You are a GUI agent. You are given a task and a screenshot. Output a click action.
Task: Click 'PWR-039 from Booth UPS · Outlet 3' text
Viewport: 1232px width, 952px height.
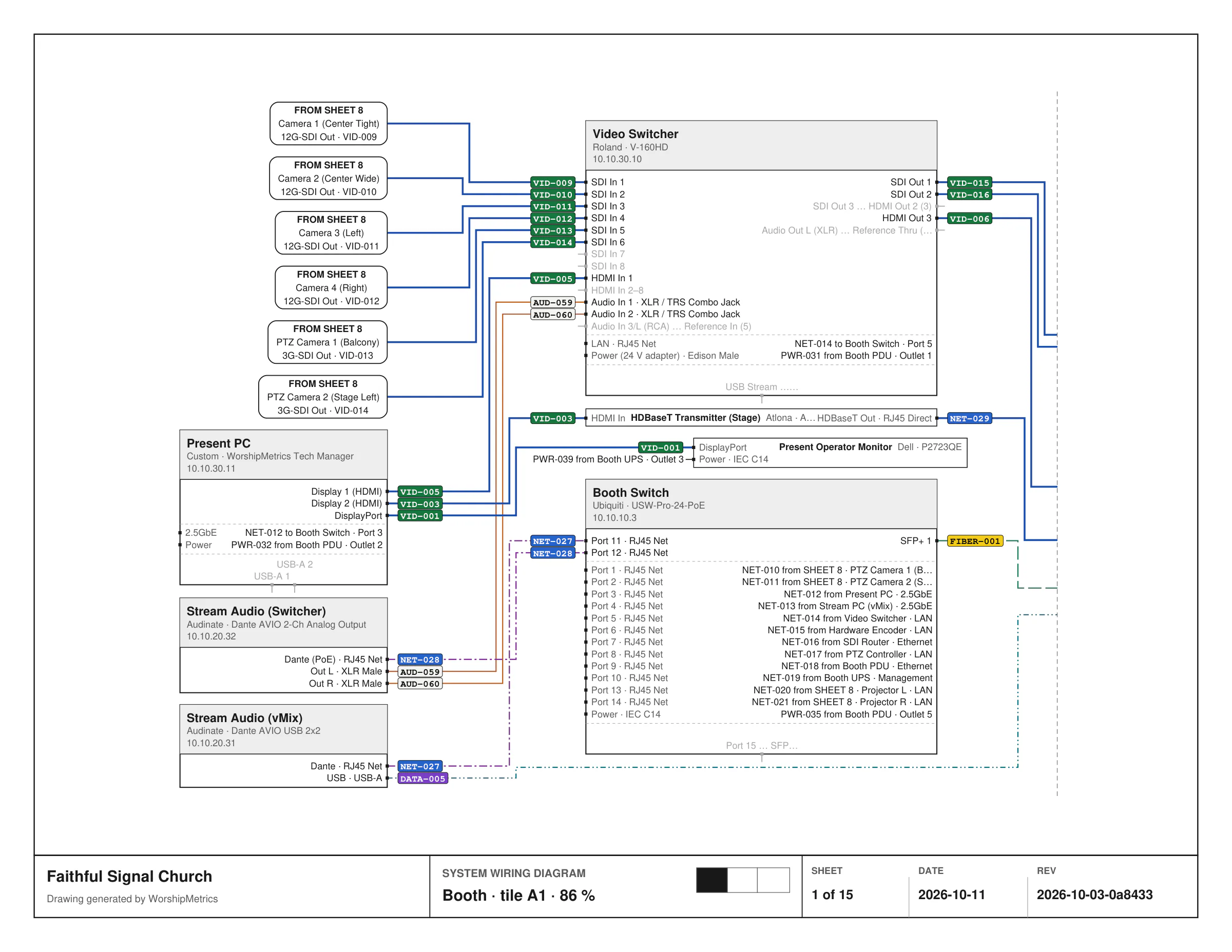point(608,459)
